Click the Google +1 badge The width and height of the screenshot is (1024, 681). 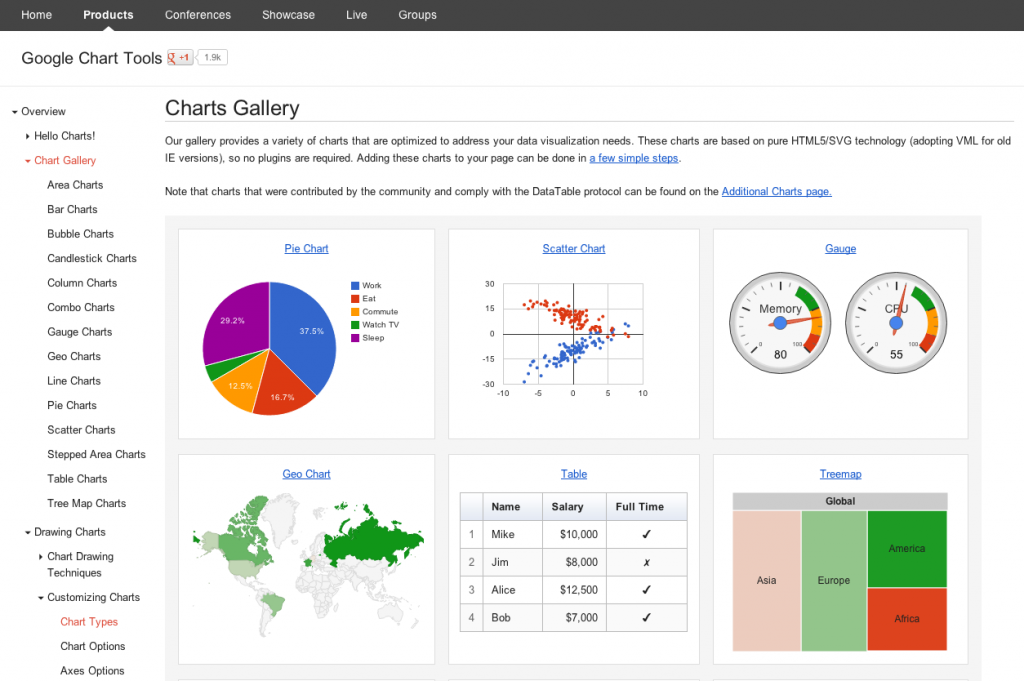coord(178,58)
